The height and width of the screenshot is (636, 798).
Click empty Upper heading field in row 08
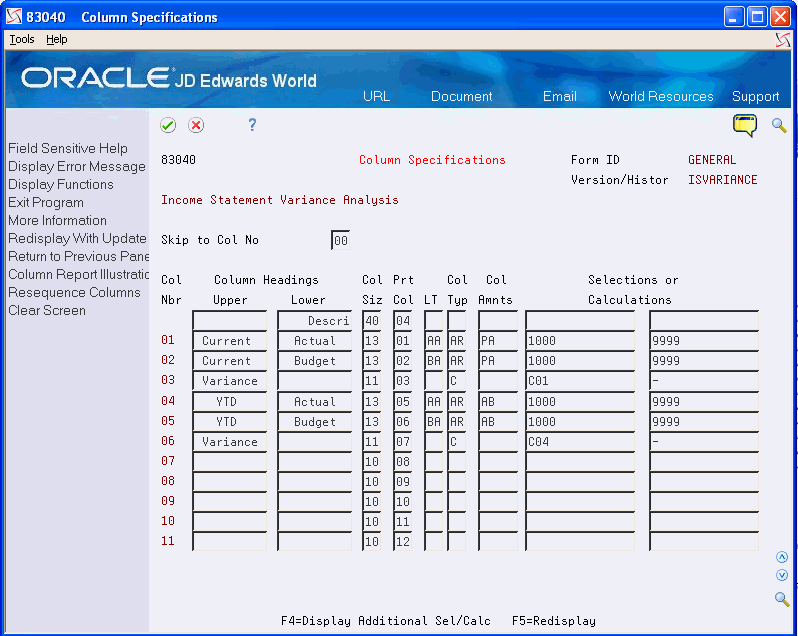(x=230, y=482)
